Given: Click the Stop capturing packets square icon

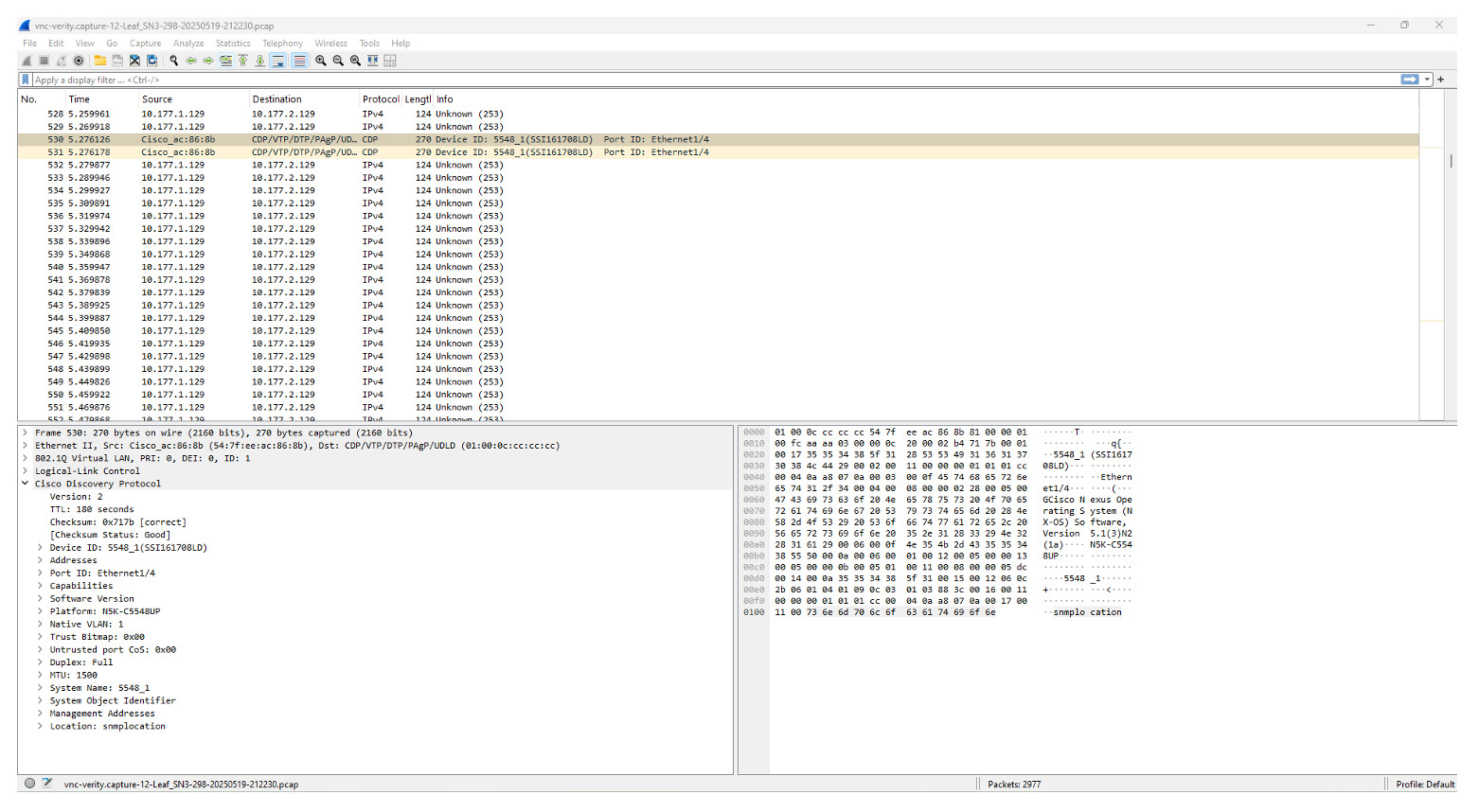Looking at the screenshot, I should pos(44,61).
